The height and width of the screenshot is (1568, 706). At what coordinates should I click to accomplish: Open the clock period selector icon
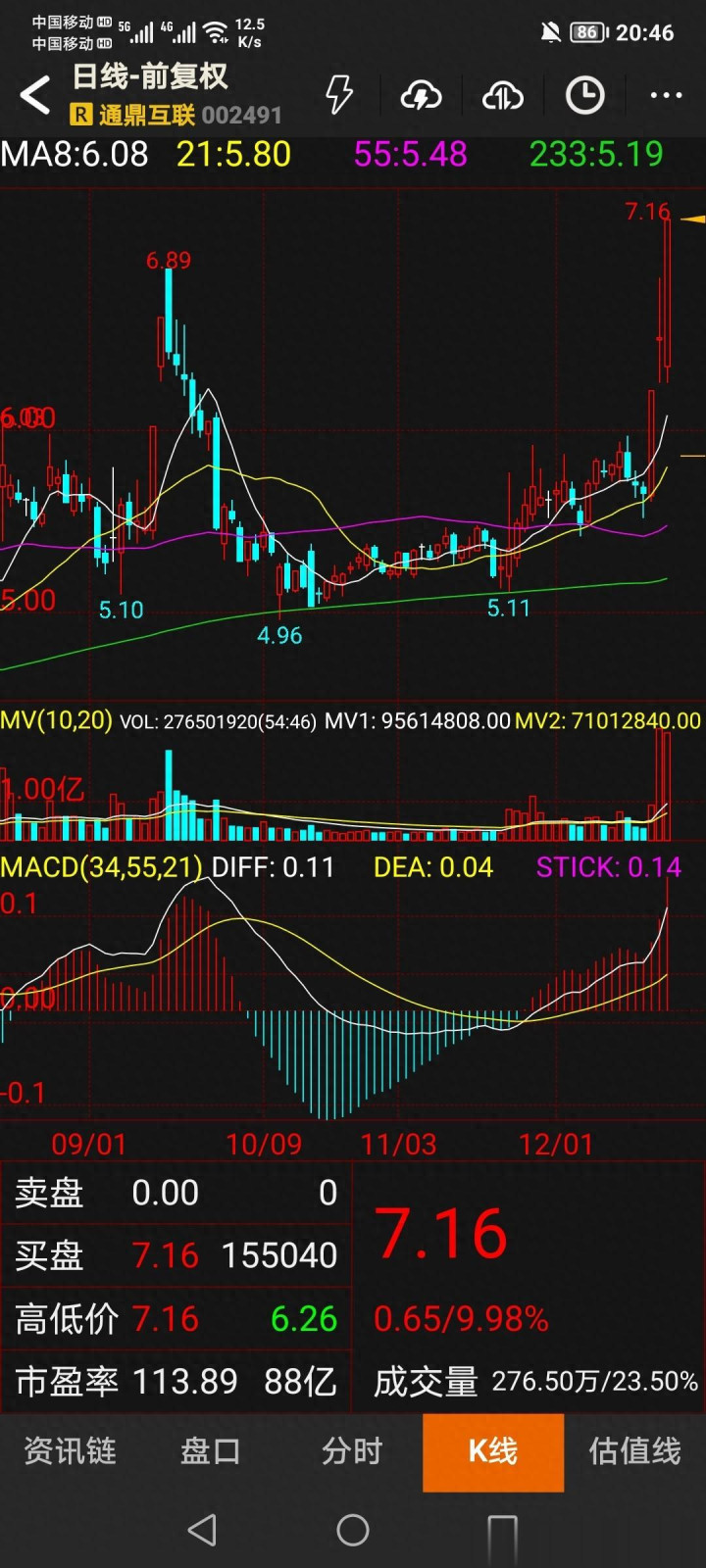585,95
